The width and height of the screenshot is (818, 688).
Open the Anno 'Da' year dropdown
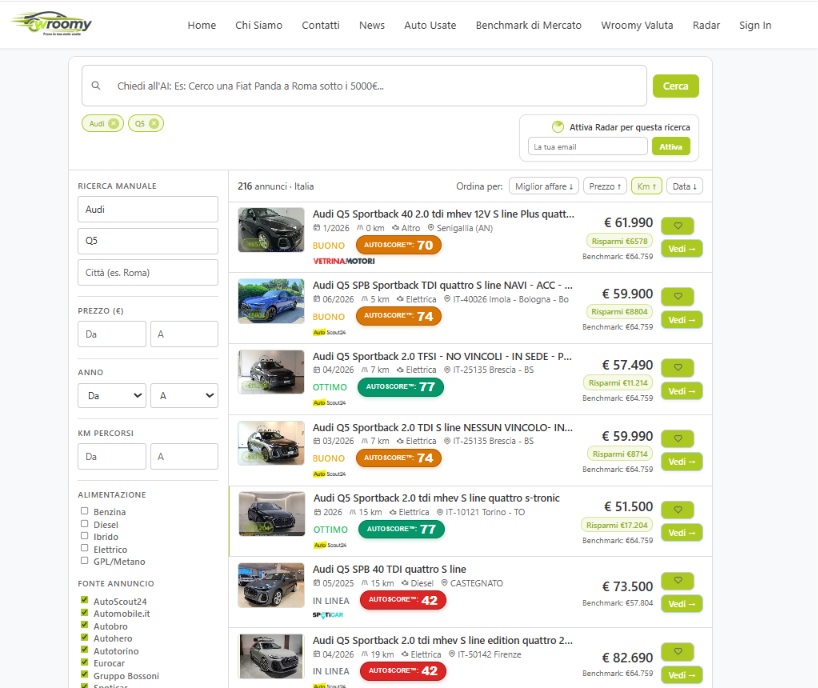112,395
